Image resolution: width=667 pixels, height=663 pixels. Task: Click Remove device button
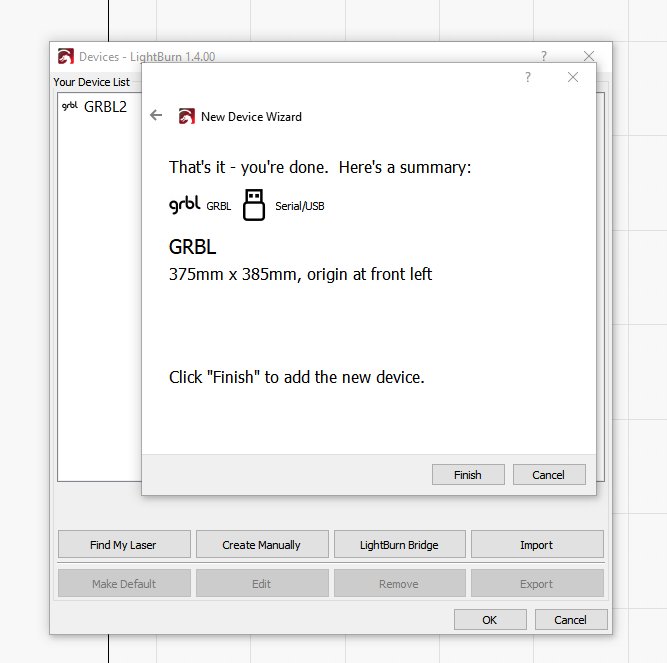[x=399, y=583]
